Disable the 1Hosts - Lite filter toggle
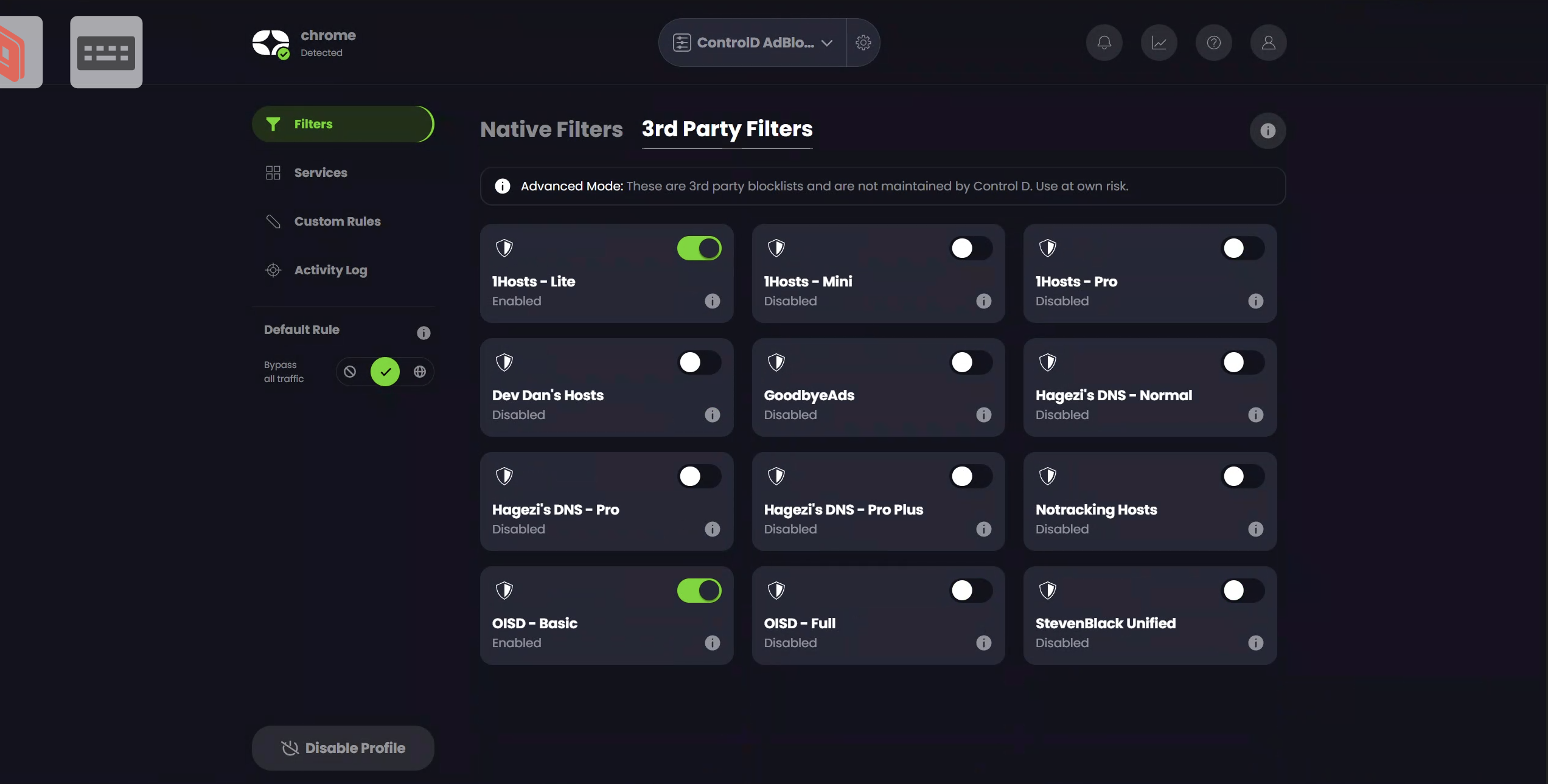 (x=699, y=248)
